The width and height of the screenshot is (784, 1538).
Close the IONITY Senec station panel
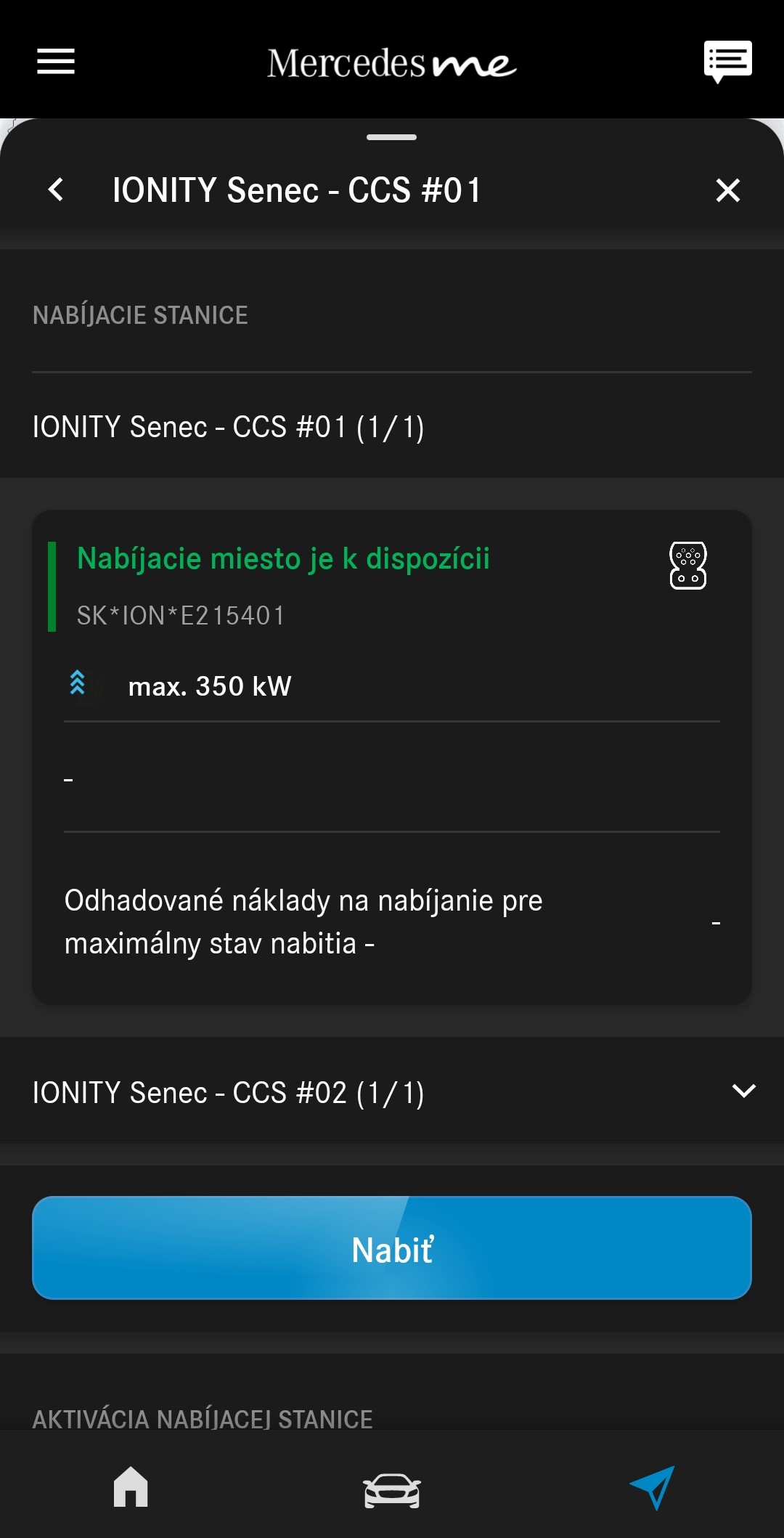pos(727,190)
